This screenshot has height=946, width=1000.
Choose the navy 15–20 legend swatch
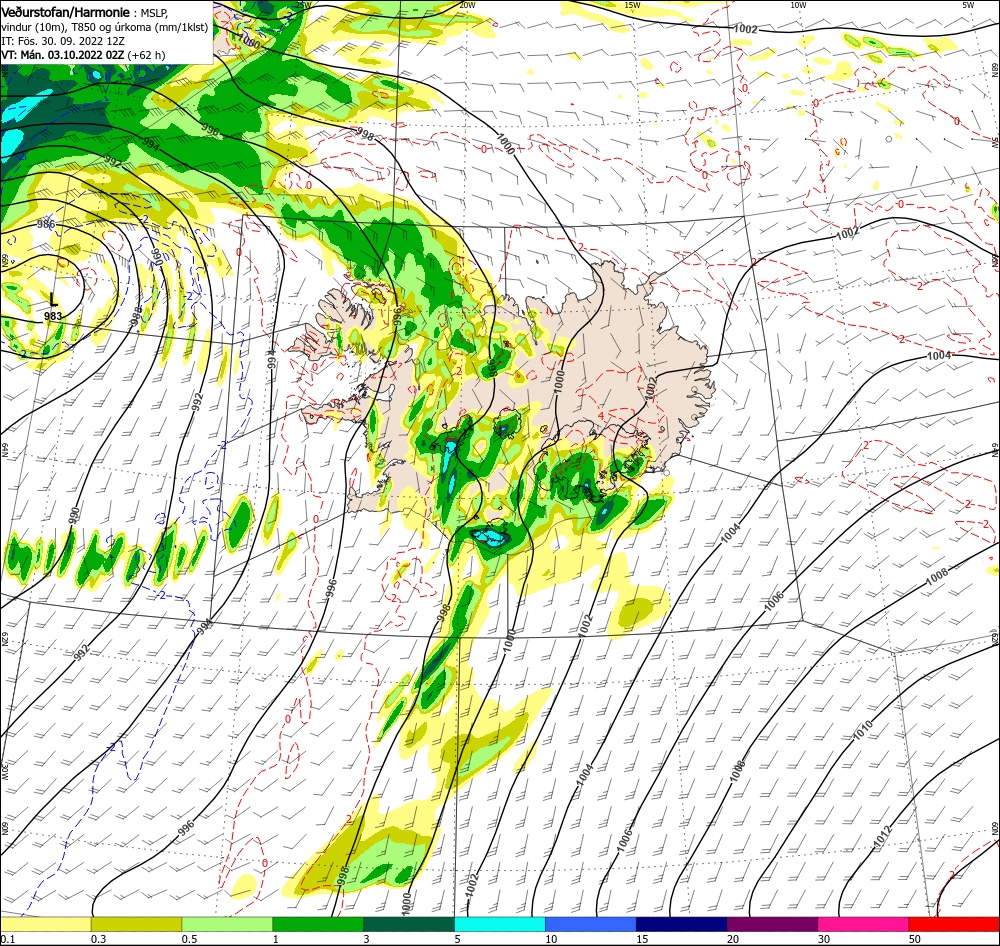(682, 924)
